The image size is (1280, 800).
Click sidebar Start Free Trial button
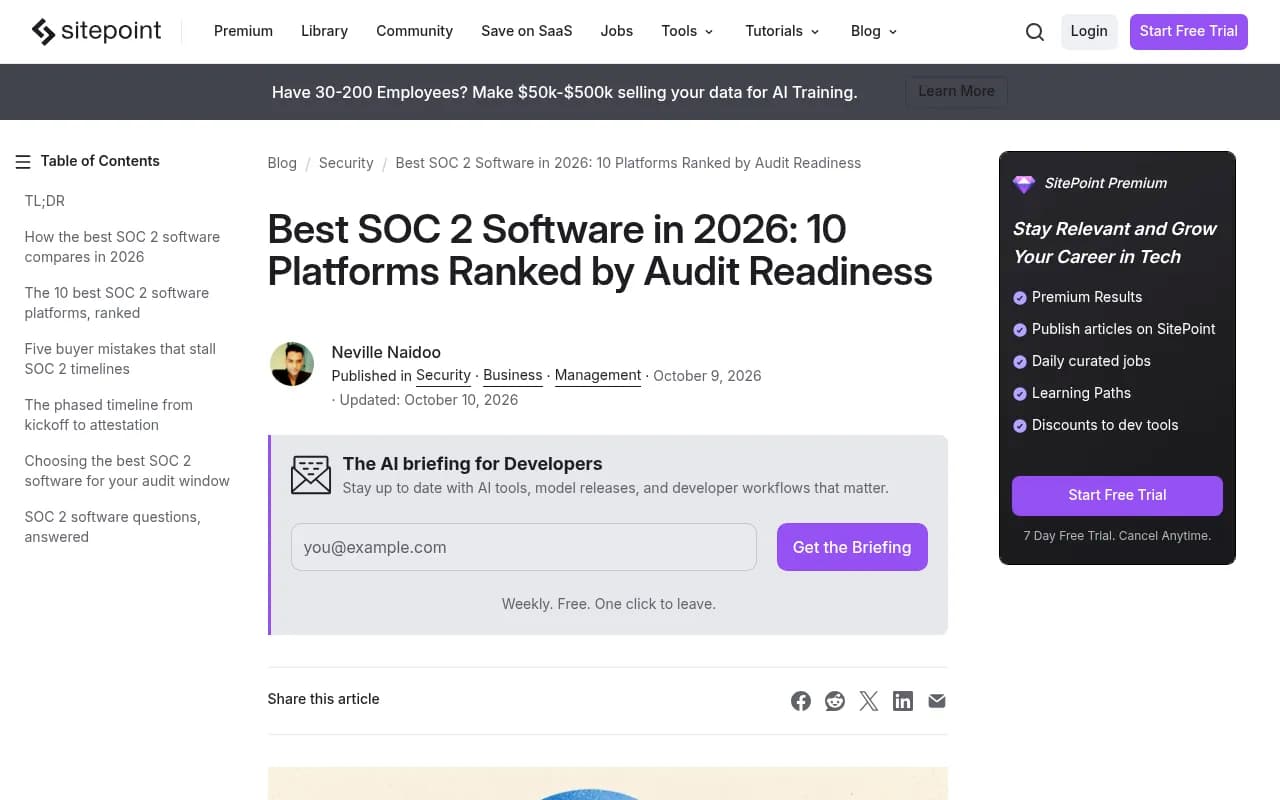[x=1117, y=495]
